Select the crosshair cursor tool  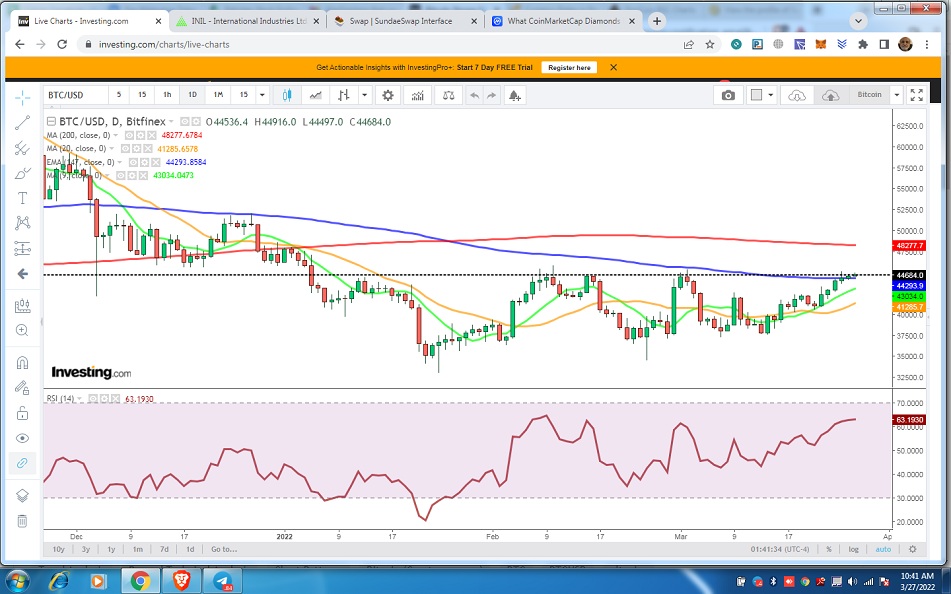click(x=22, y=97)
